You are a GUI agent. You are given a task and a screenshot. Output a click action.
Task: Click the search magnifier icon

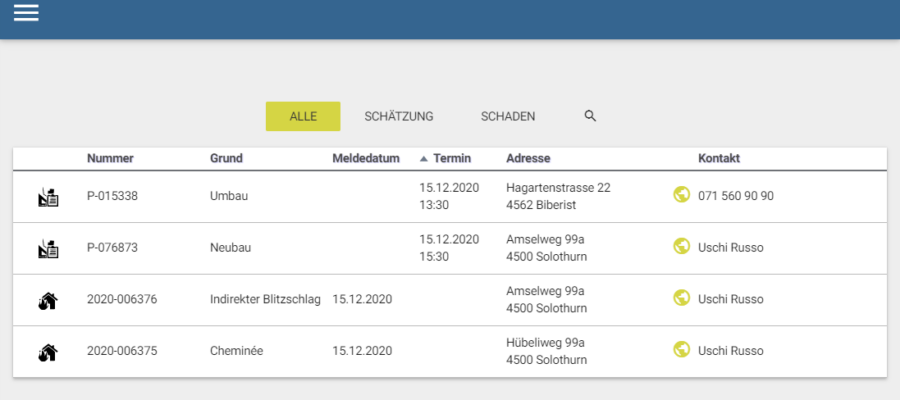coord(590,116)
